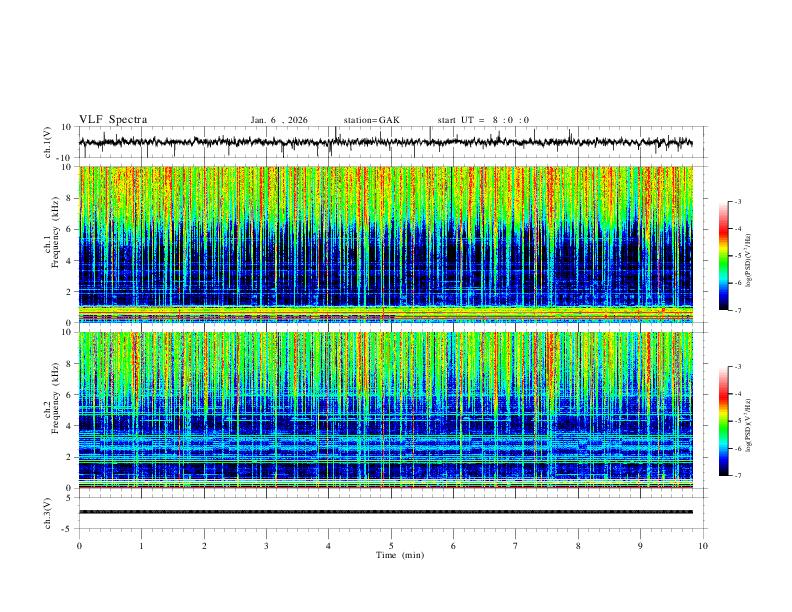
Task: Click the ch.2 log(PSD) color bar
Action: click(723, 421)
